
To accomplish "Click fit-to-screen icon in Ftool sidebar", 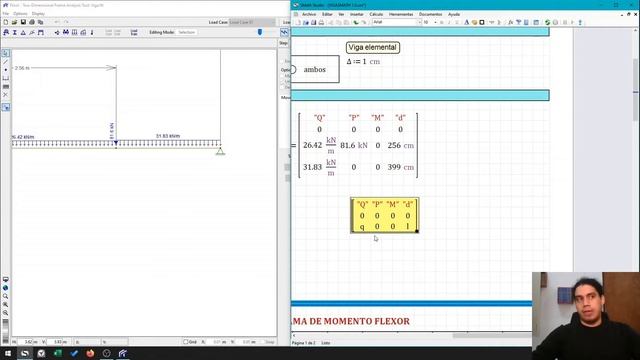I will [5, 280].
